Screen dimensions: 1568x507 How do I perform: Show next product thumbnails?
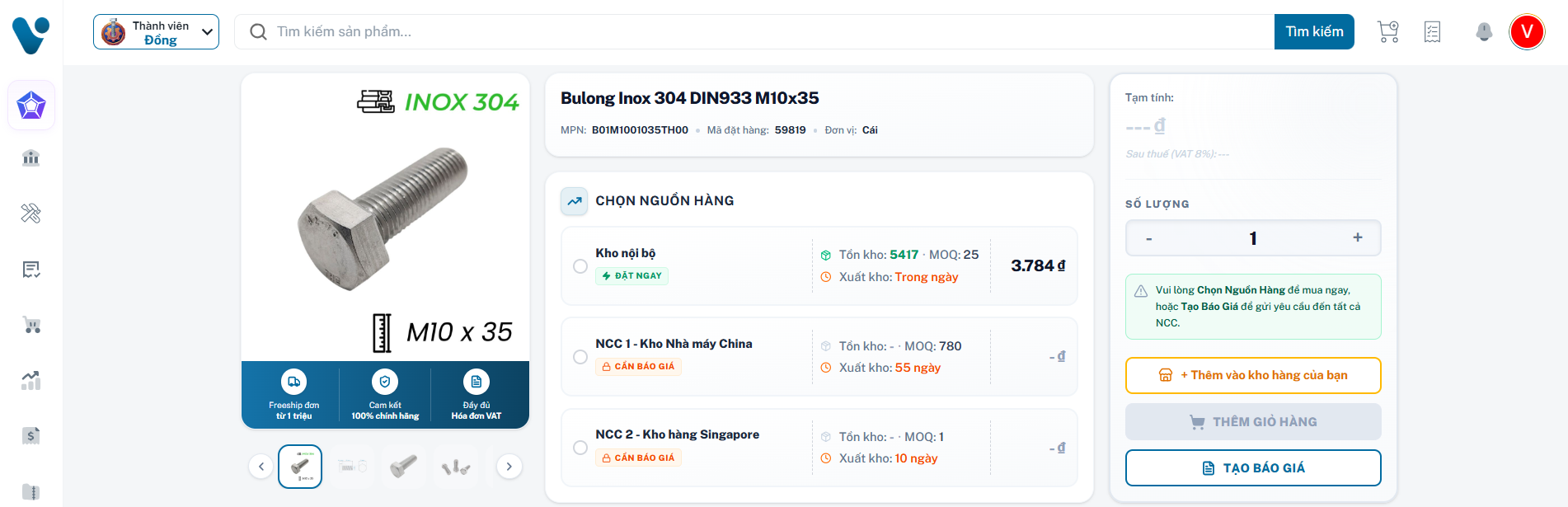509,467
